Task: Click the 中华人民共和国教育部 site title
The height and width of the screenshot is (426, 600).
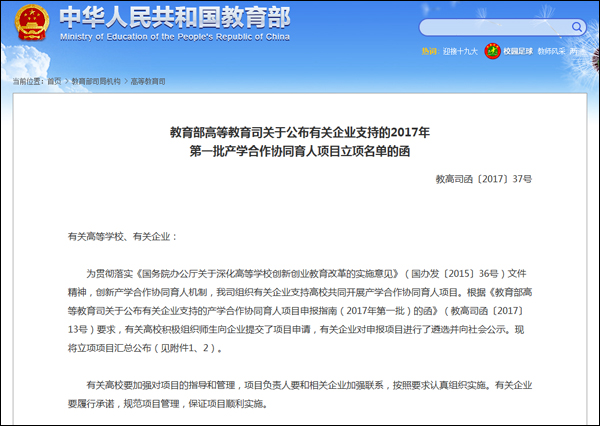Action: (175, 17)
